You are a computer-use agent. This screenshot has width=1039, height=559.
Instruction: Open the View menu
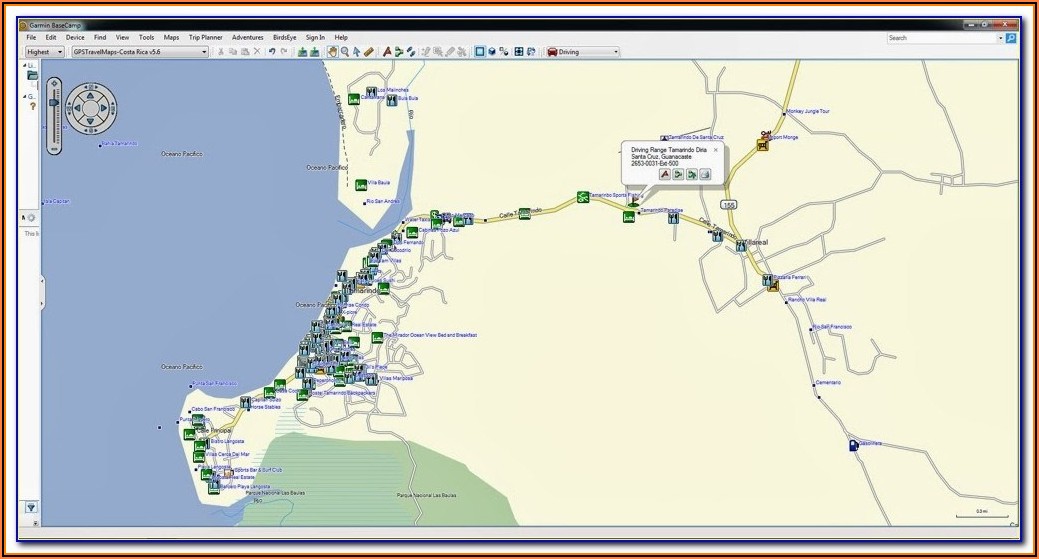pyautogui.click(x=123, y=38)
